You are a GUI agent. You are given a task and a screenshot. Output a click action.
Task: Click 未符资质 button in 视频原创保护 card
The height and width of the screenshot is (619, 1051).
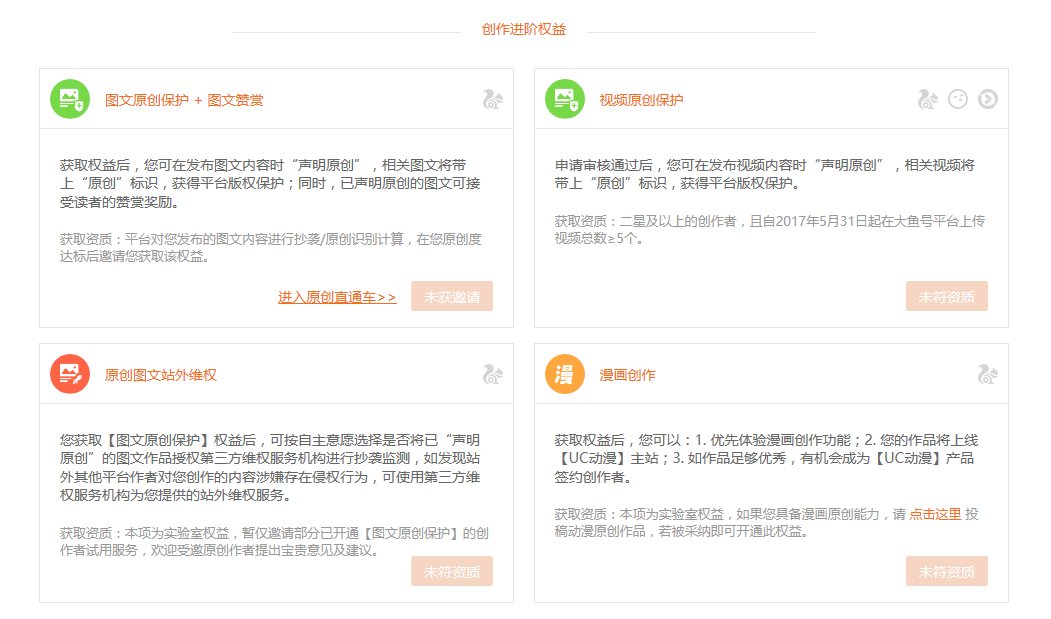click(x=947, y=297)
